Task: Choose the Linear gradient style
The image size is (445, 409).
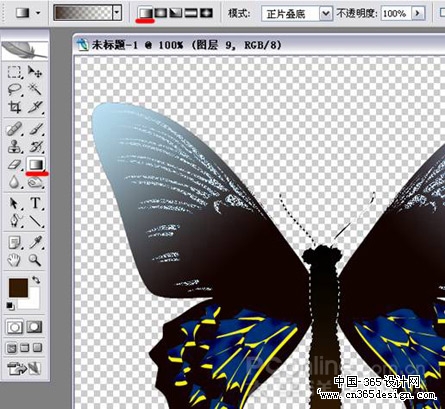Action: coord(146,13)
